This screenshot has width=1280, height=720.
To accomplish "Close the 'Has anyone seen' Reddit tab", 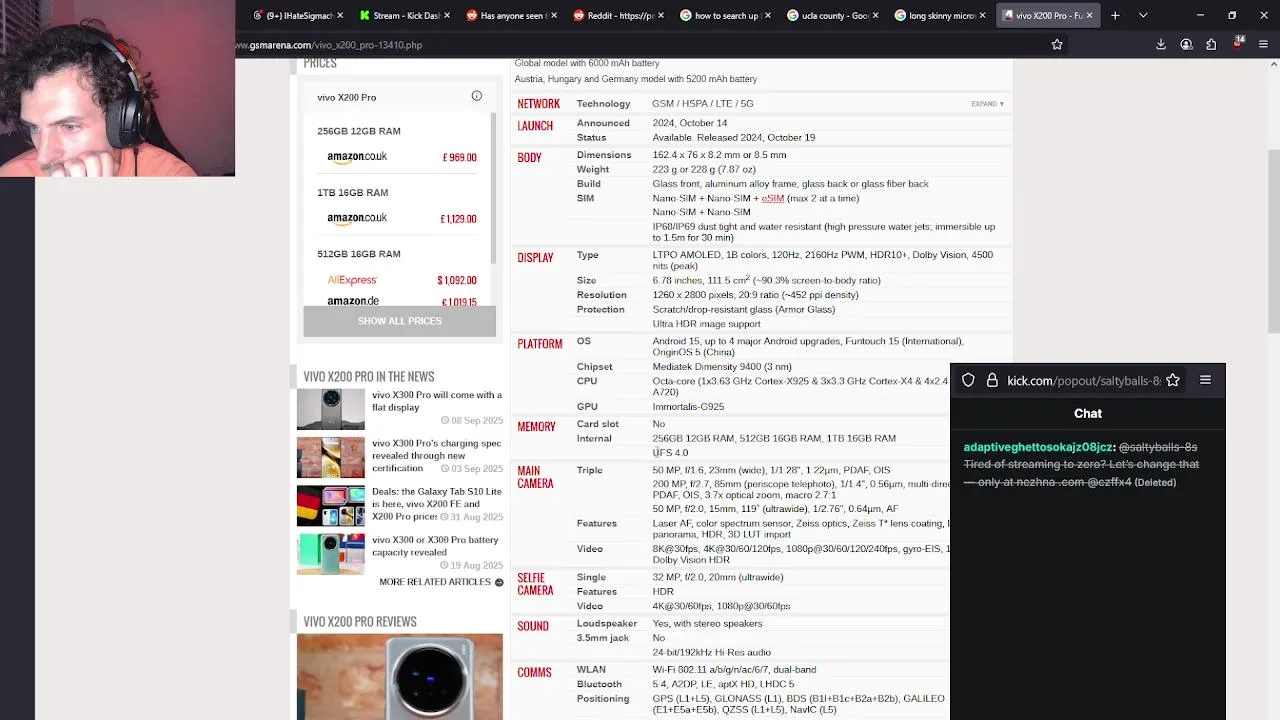I will [553, 15].
